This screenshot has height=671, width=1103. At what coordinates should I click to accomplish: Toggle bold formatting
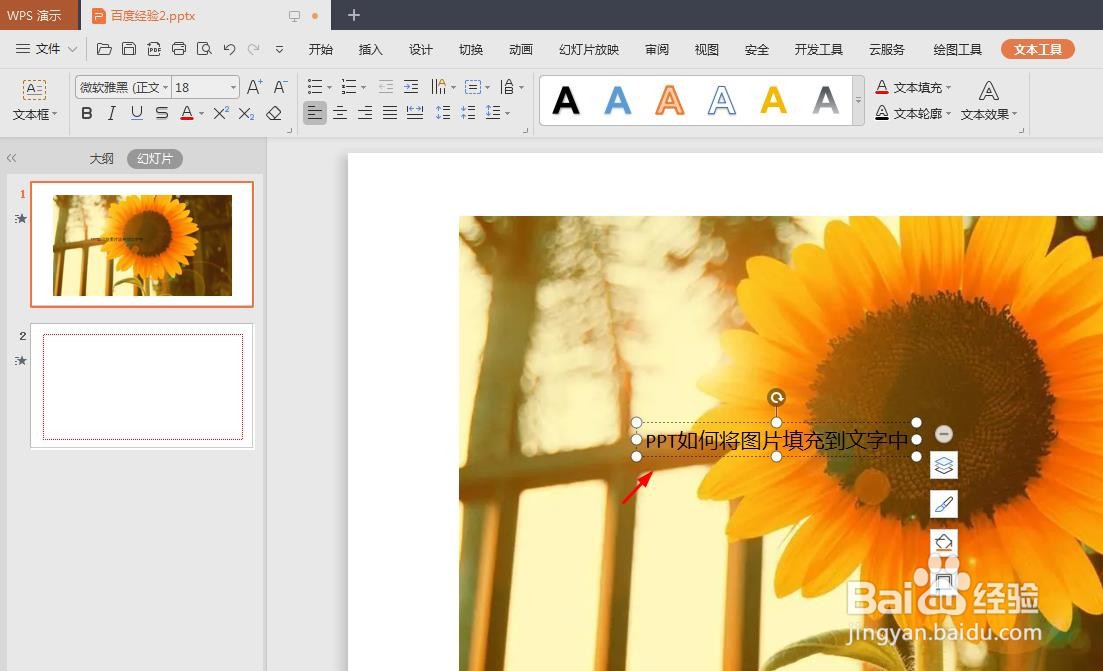(x=87, y=113)
